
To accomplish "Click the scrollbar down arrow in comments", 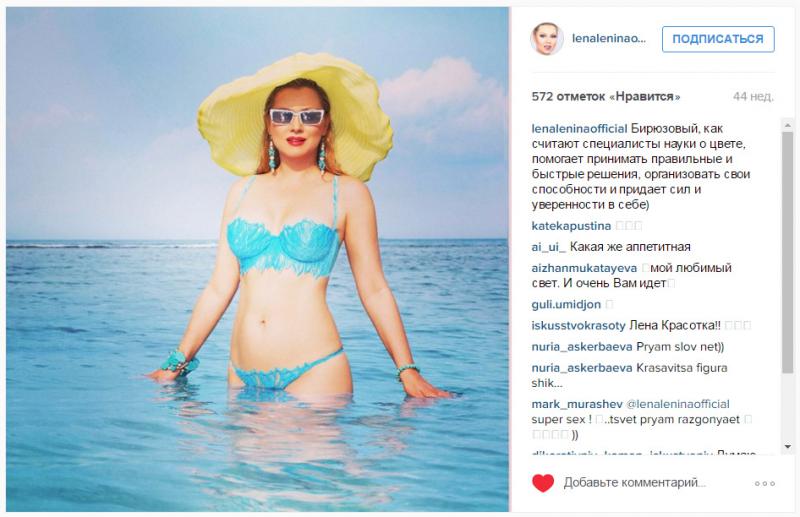I will pos(787,447).
